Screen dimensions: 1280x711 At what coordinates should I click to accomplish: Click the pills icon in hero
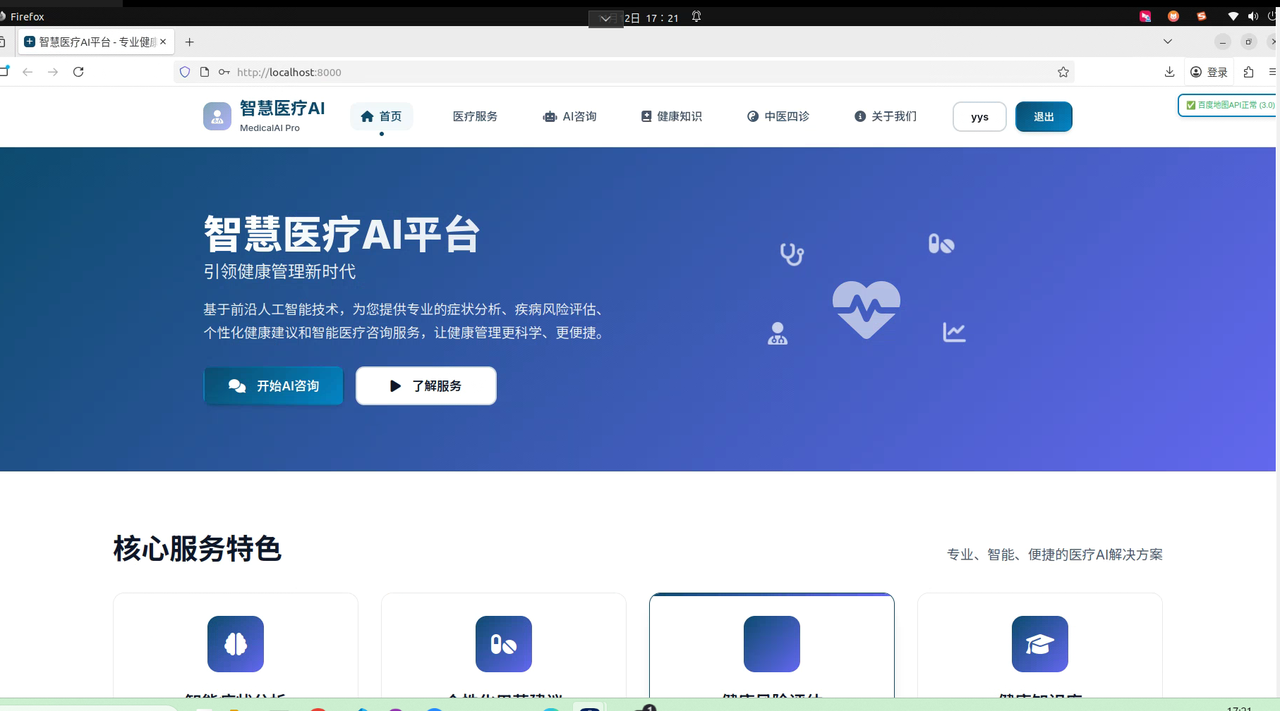(941, 243)
